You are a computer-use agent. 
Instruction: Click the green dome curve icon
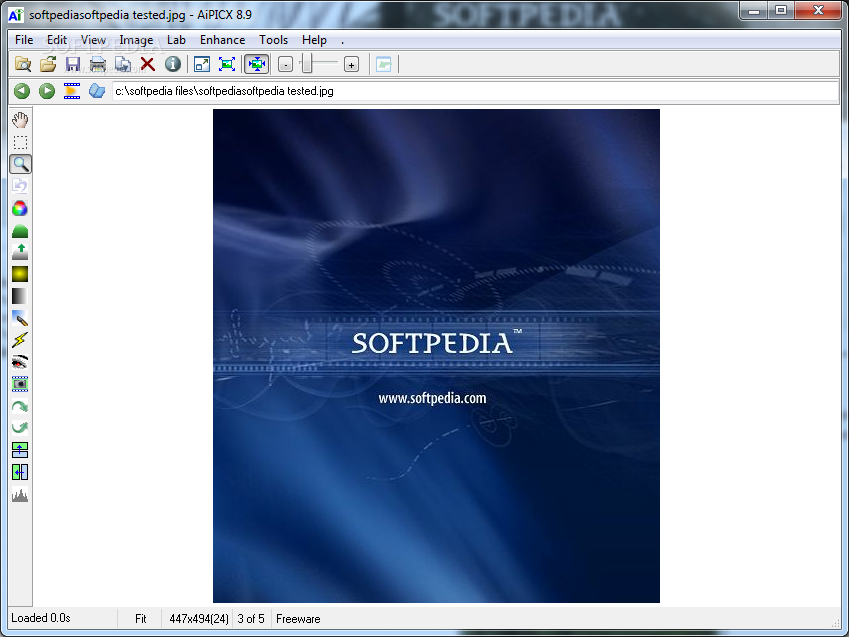click(x=20, y=231)
